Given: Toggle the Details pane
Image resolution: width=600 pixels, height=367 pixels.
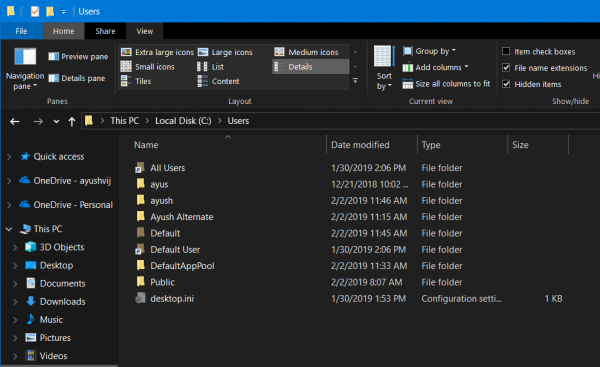Looking at the screenshot, I should [x=77, y=78].
